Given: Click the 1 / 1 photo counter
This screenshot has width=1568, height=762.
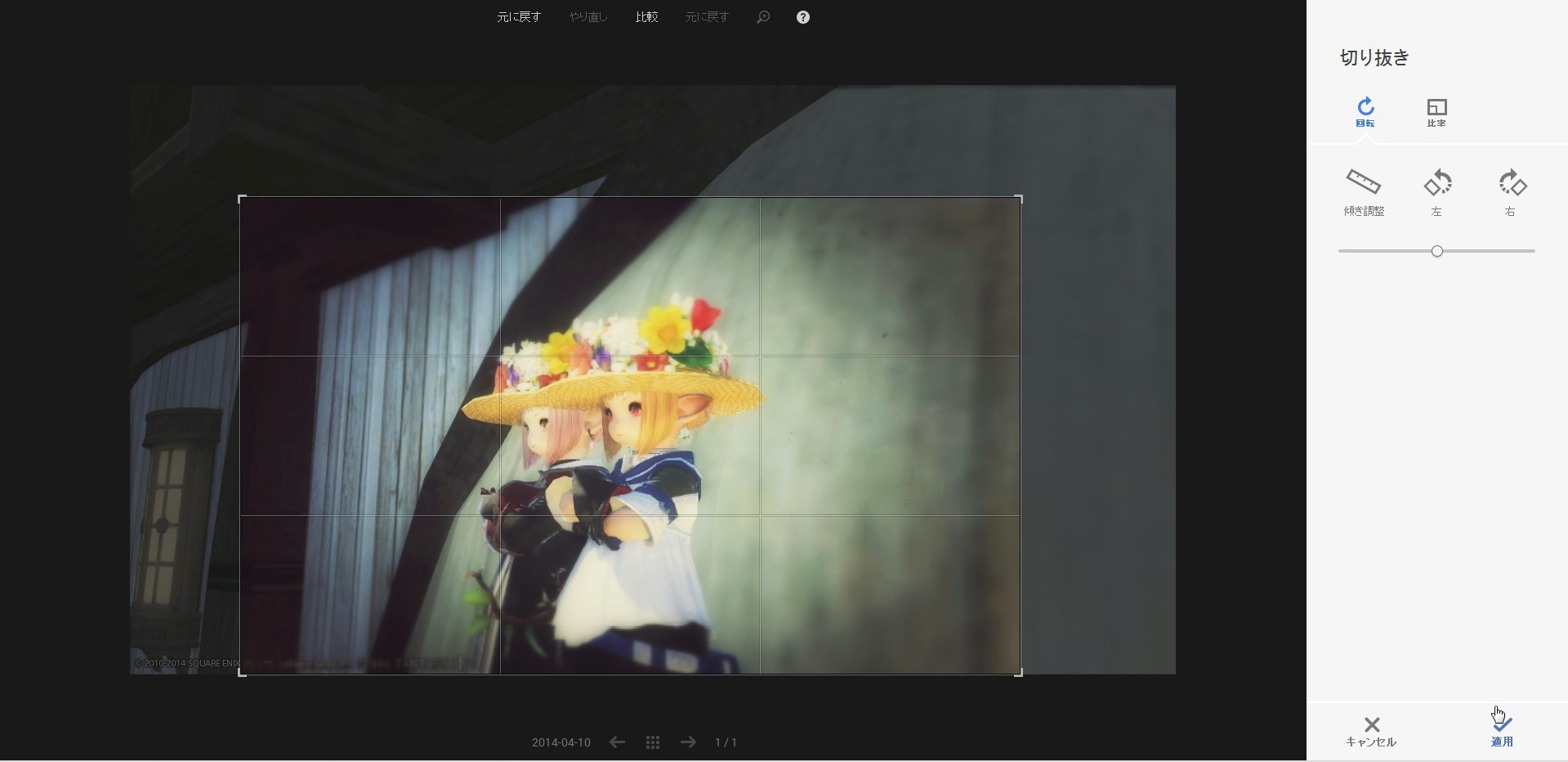Looking at the screenshot, I should point(726,742).
